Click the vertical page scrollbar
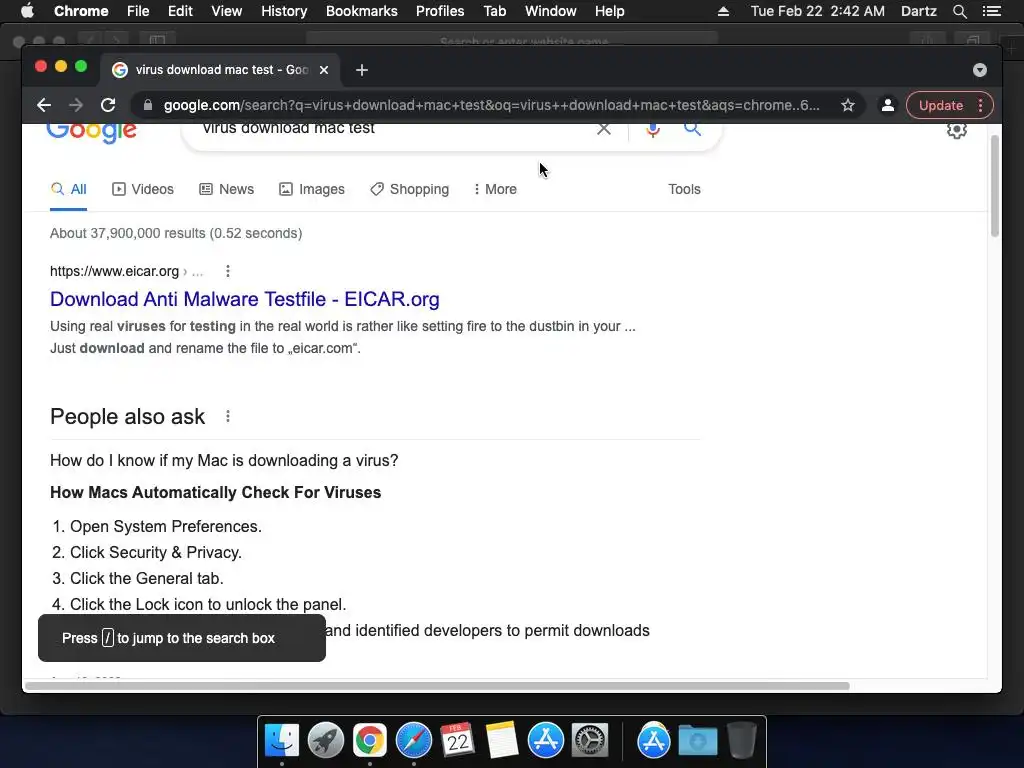 pyautogui.click(x=995, y=186)
